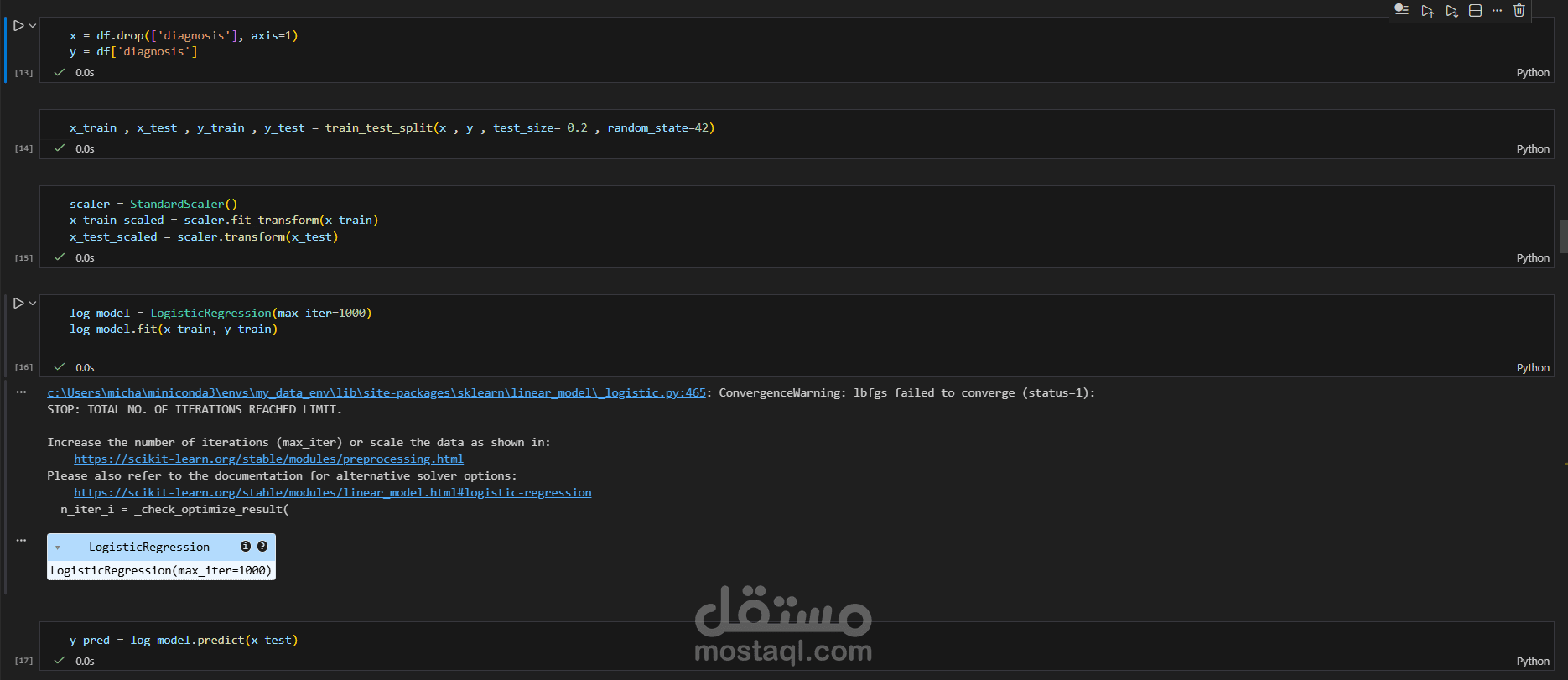Viewport: 1568px width, 680px height.
Task: Click the "LogisticRegression(max_iter=1000)" widget body text
Action: click(161, 571)
